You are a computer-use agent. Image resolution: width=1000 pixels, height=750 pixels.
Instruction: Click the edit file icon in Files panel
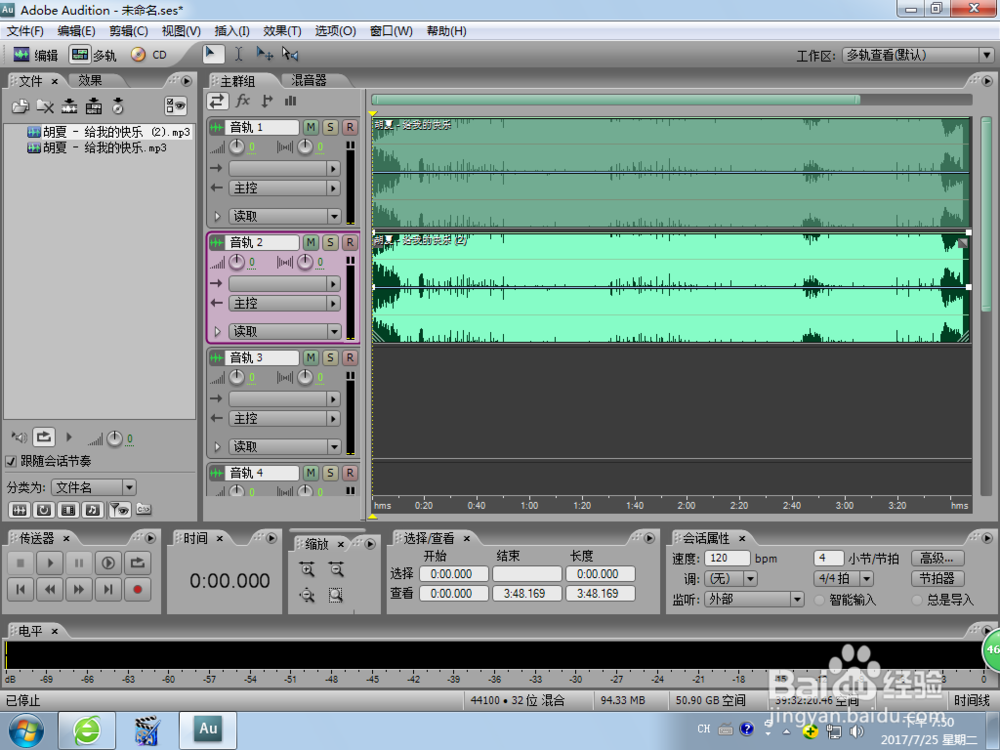(94, 107)
